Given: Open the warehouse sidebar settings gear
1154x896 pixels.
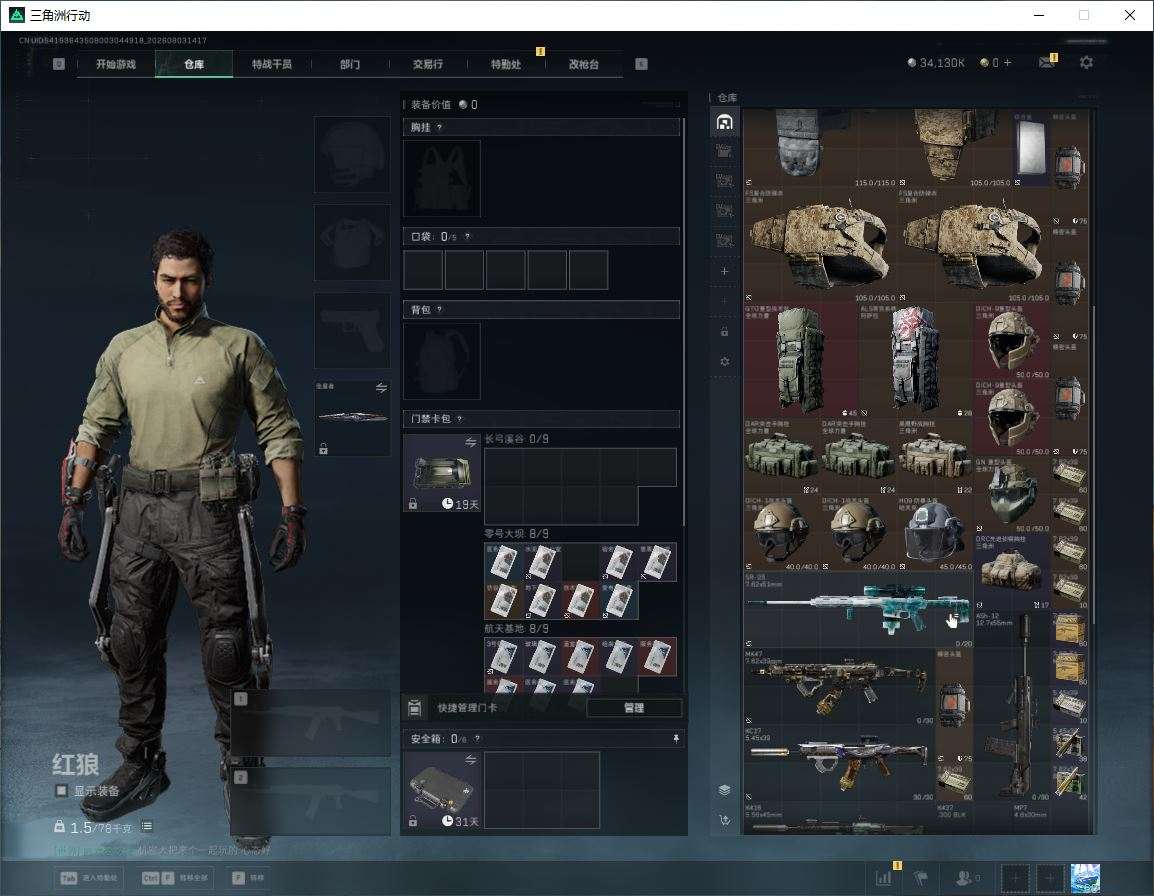Looking at the screenshot, I should point(724,361).
